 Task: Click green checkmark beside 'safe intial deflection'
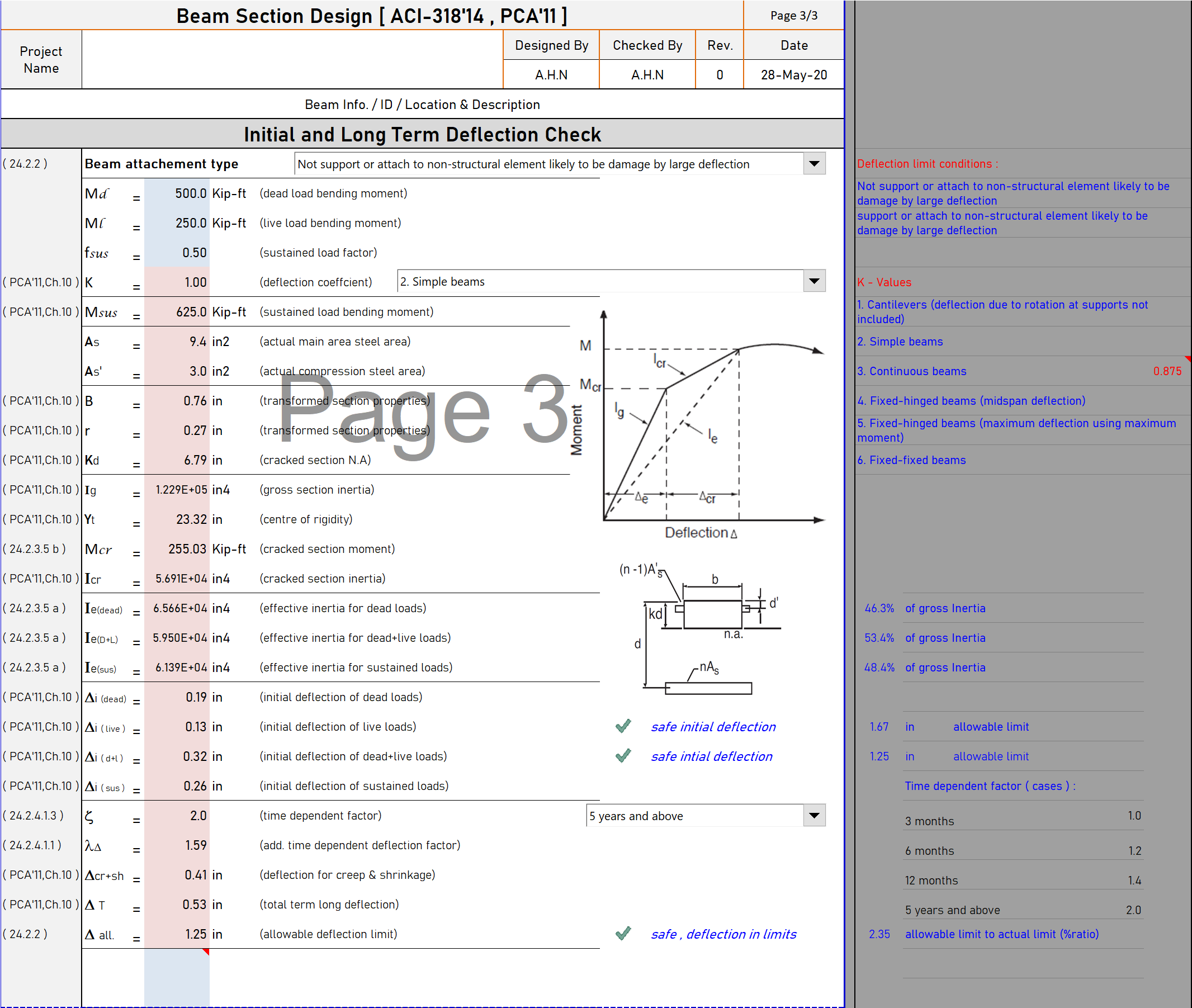click(x=623, y=756)
